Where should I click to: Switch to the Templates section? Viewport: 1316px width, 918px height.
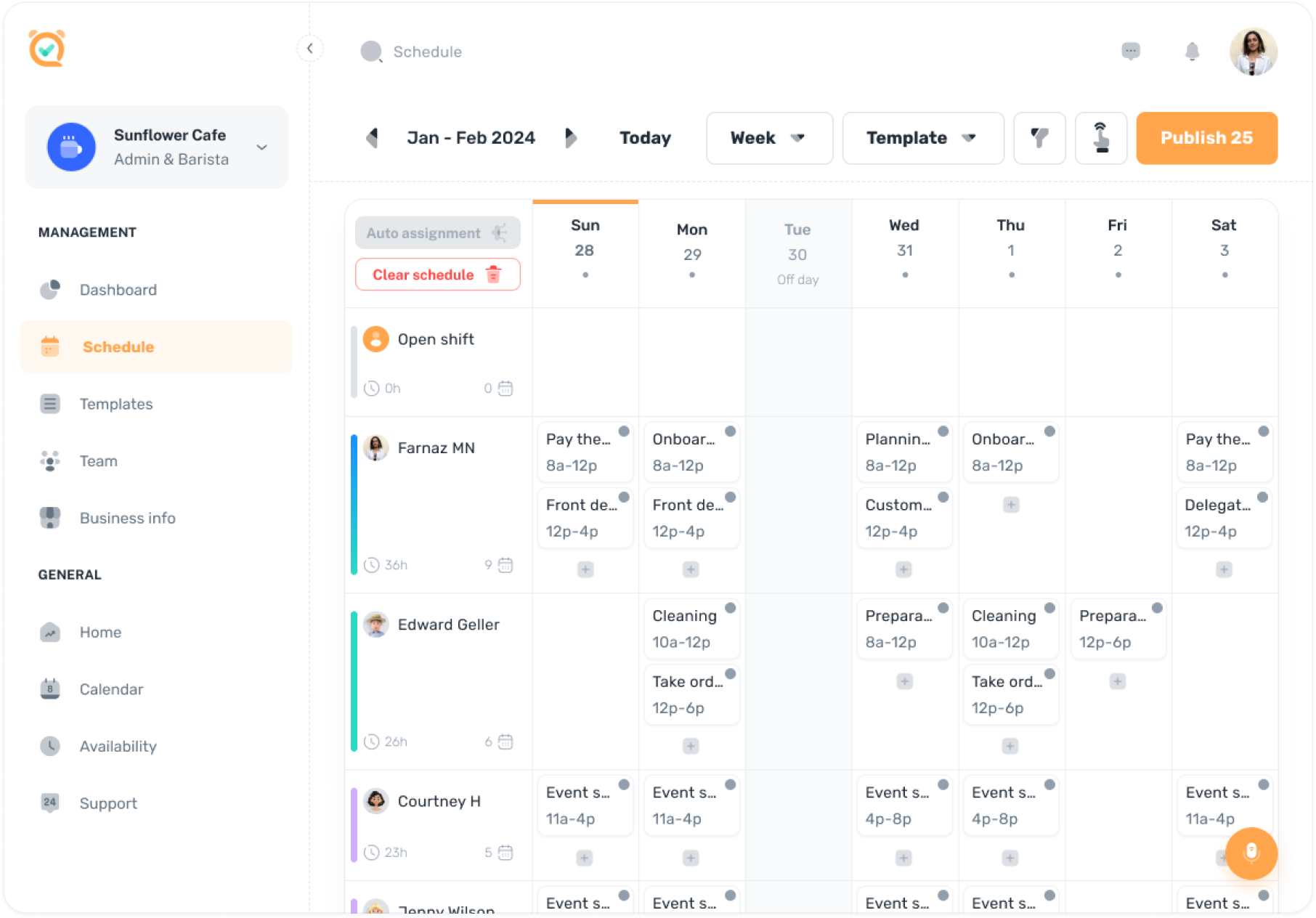(x=116, y=404)
